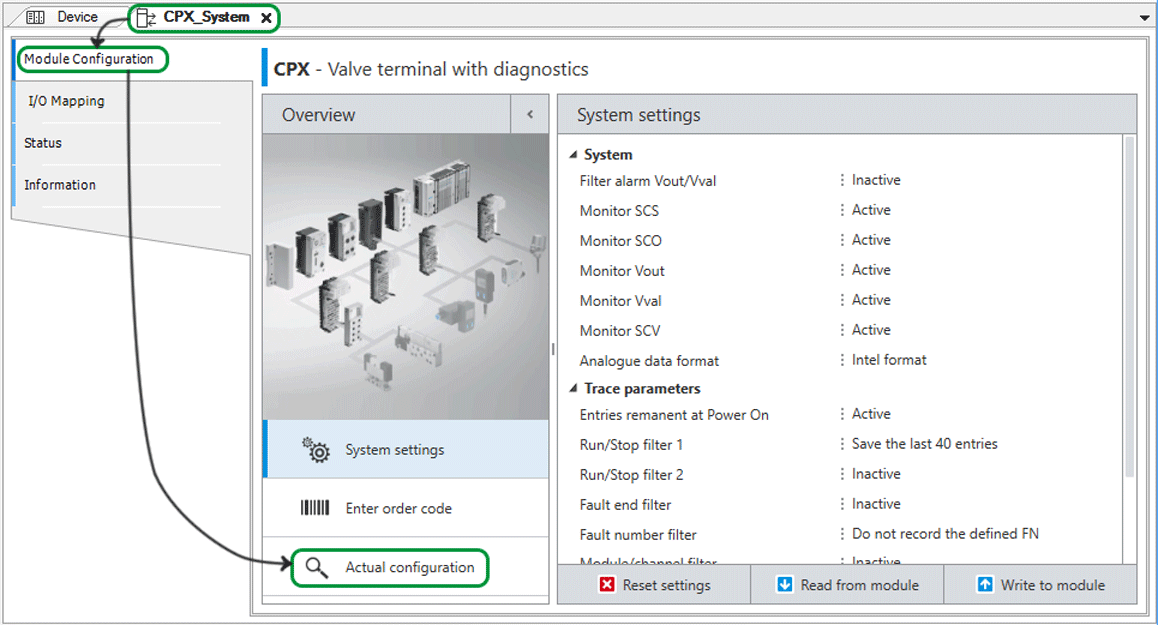Open System settings entry

pos(406,449)
